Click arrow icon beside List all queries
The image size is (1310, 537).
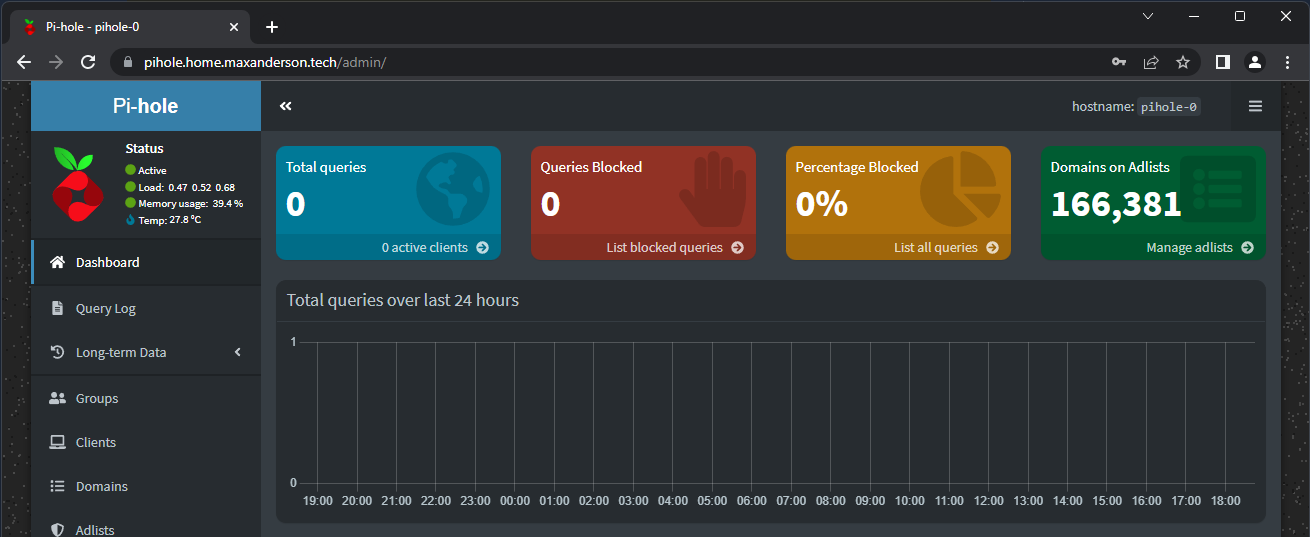(992, 247)
